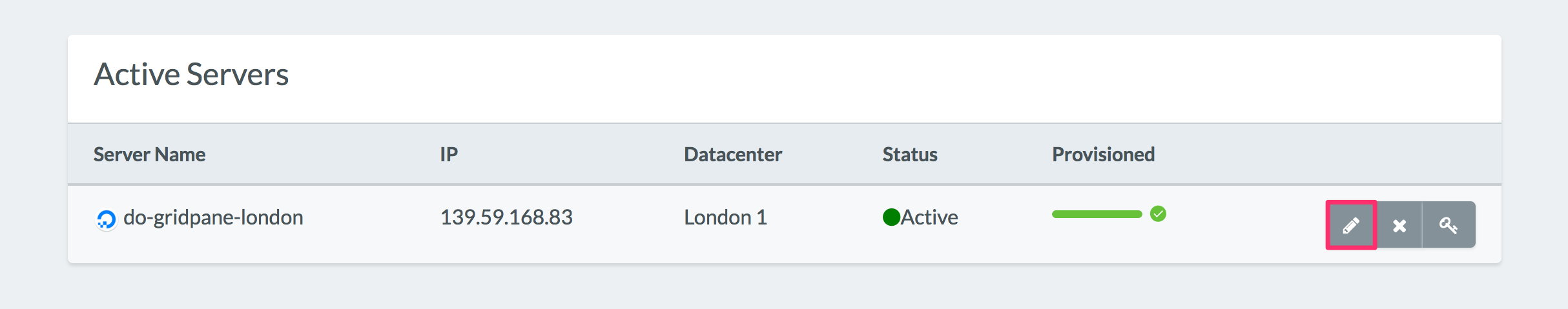The width and height of the screenshot is (1568, 309).
Task: Sort by IP column header
Action: point(449,154)
